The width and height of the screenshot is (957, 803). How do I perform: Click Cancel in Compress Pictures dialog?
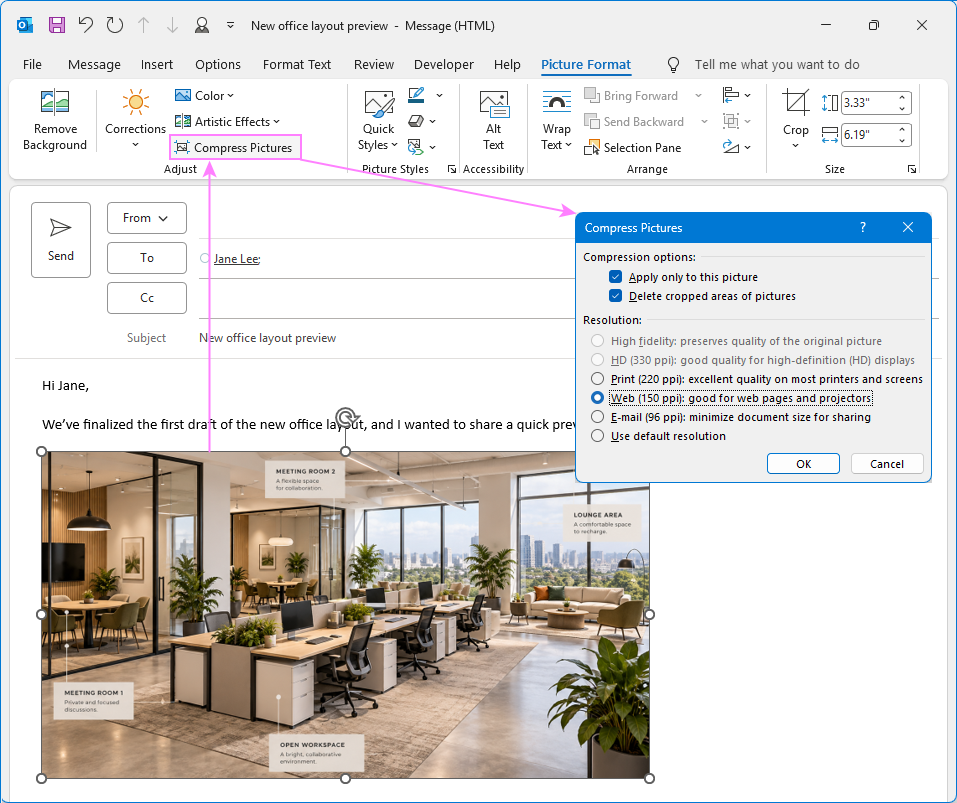point(887,464)
